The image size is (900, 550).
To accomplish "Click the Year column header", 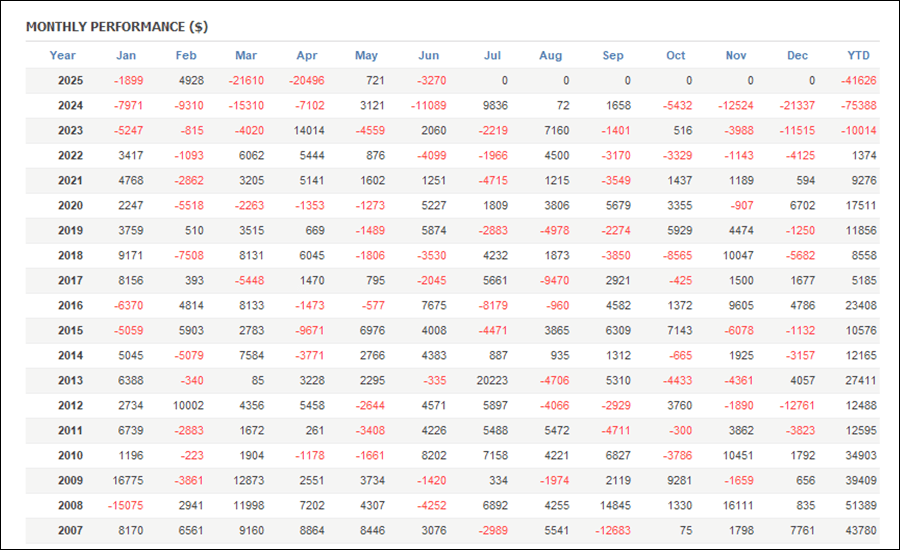I will [x=62, y=56].
